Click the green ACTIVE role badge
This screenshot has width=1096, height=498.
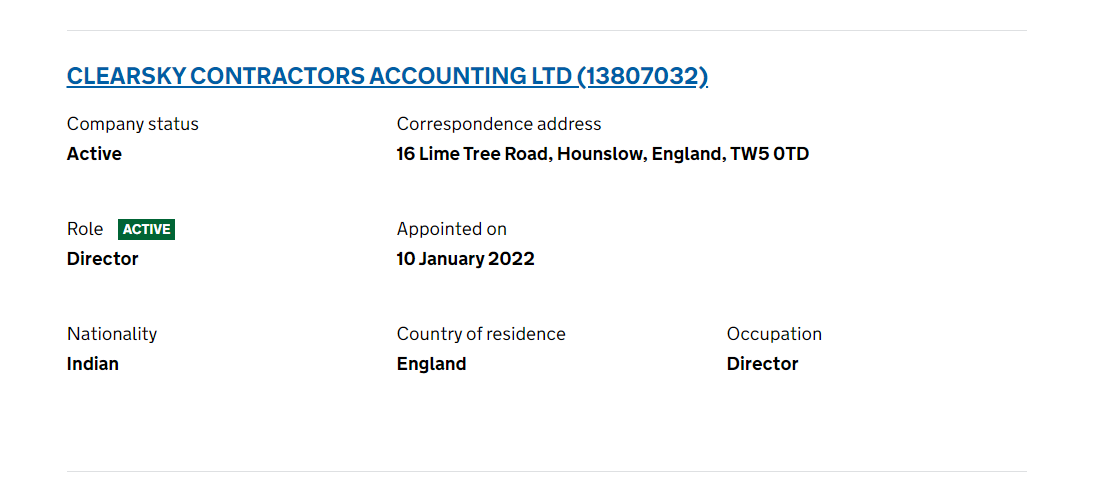pos(147,229)
